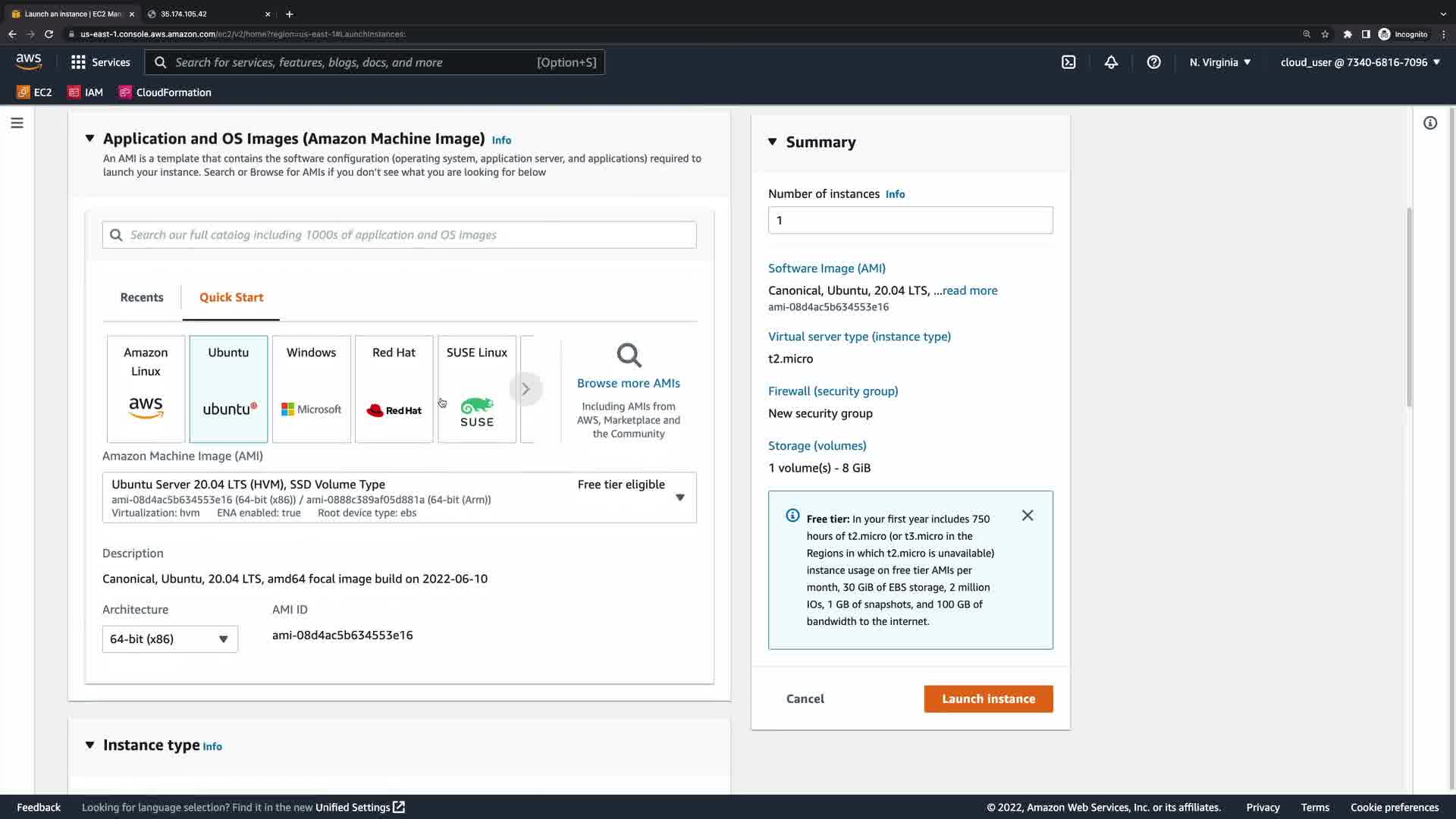Open the Architecture 64-bit (x86) dropdown

pyautogui.click(x=170, y=639)
